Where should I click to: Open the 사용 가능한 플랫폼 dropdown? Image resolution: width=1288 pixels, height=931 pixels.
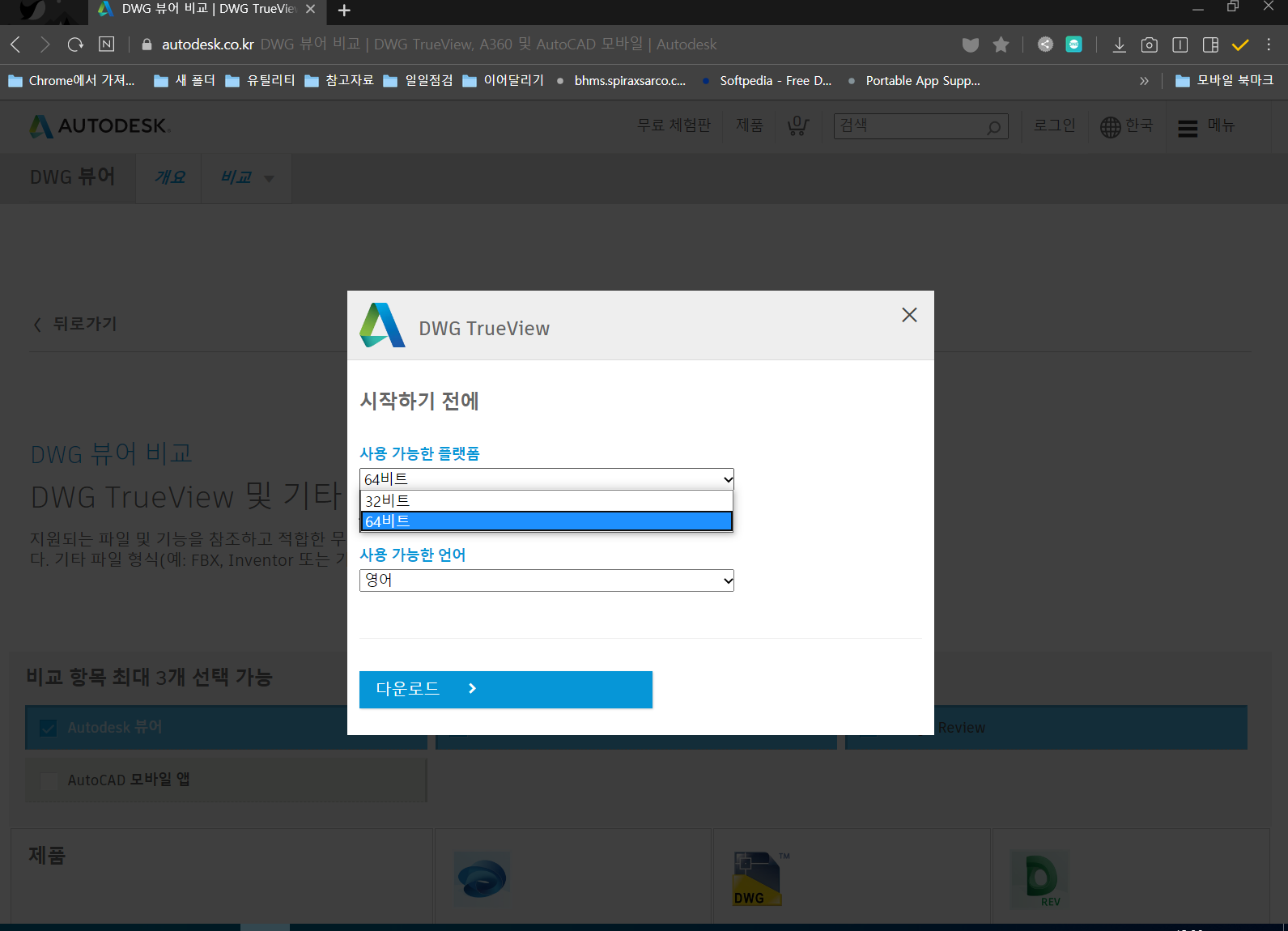(x=546, y=478)
